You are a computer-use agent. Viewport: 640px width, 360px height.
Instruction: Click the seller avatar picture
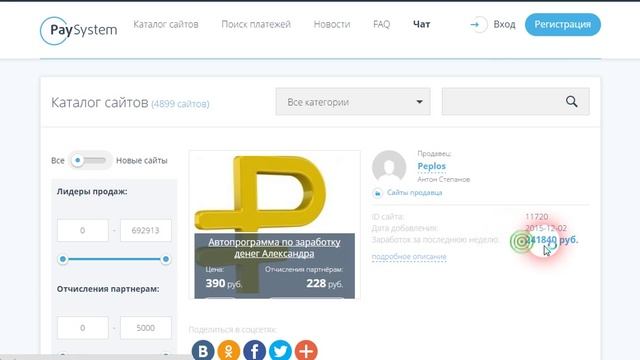pos(389,167)
